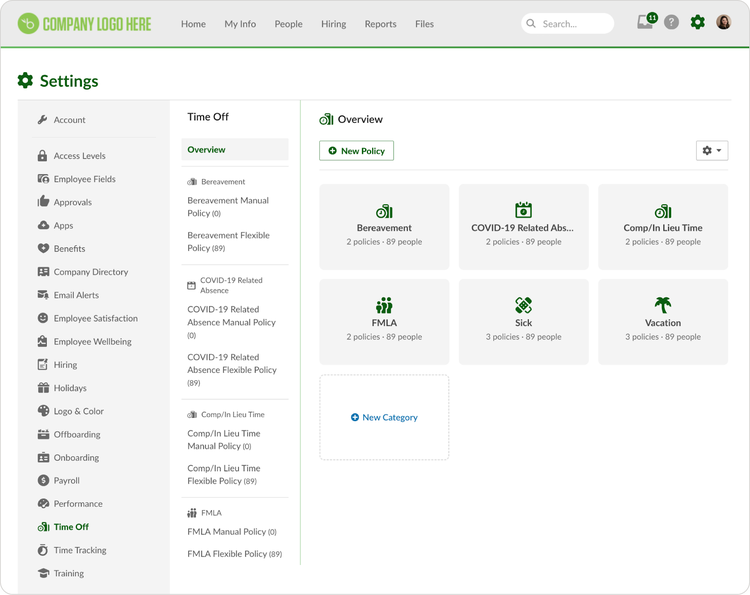Open the Bereavement category card
Viewport: 750px width, 595px height.
click(x=384, y=227)
